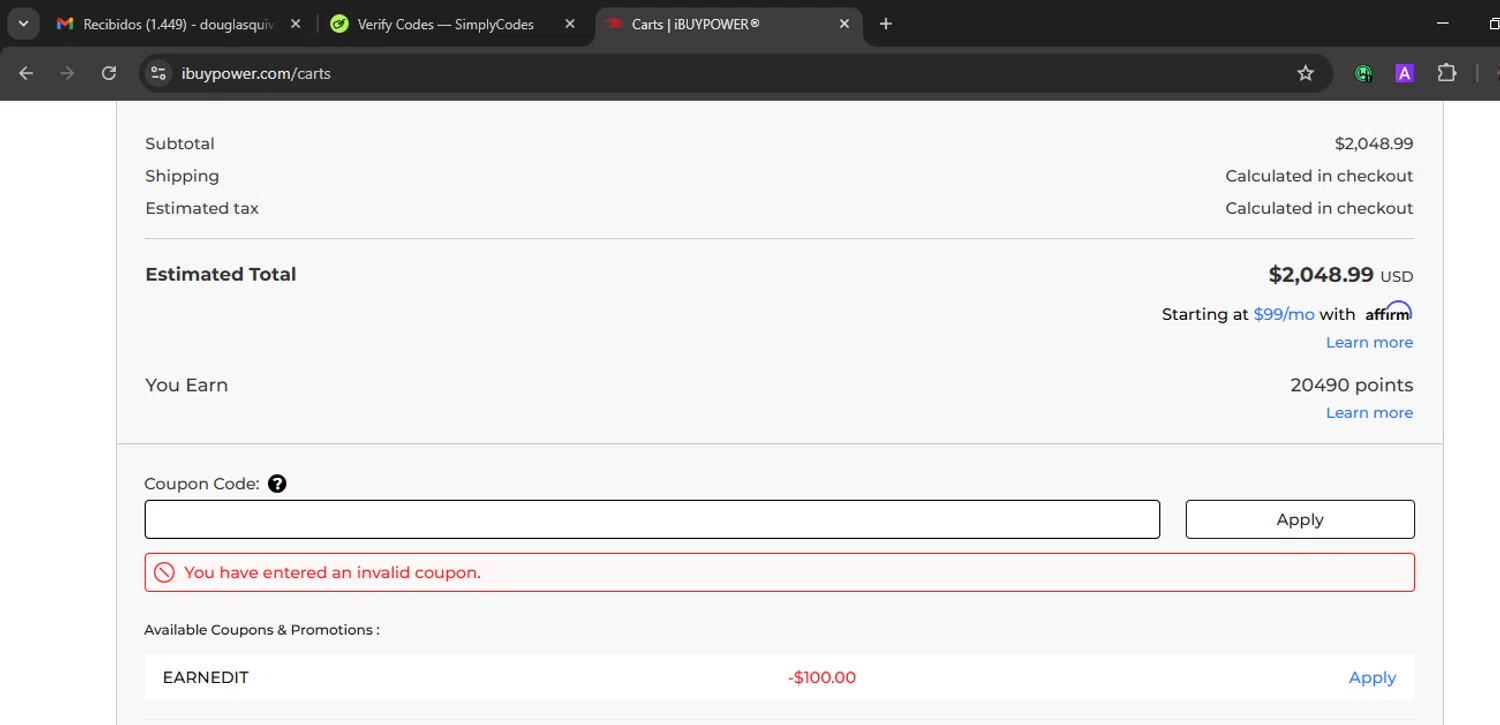The width and height of the screenshot is (1500, 725).
Task: Click the Available Coupons & Promotions heading
Action: 262,630
